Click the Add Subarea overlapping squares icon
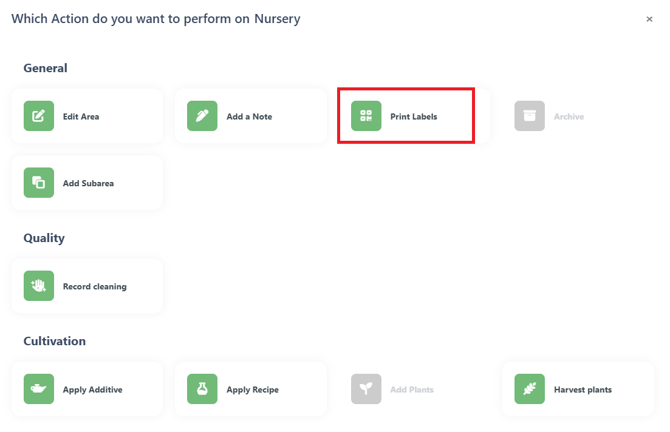The image size is (670, 432). (39, 182)
